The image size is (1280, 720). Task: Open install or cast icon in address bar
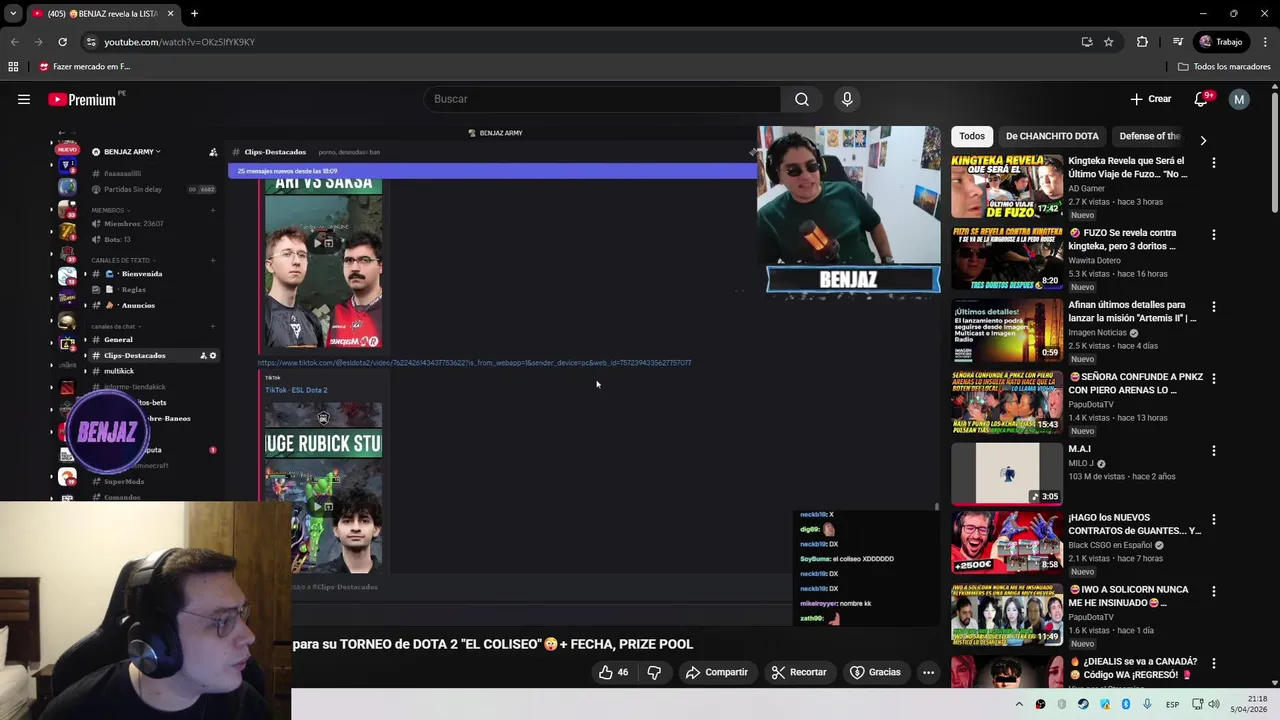1087,42
